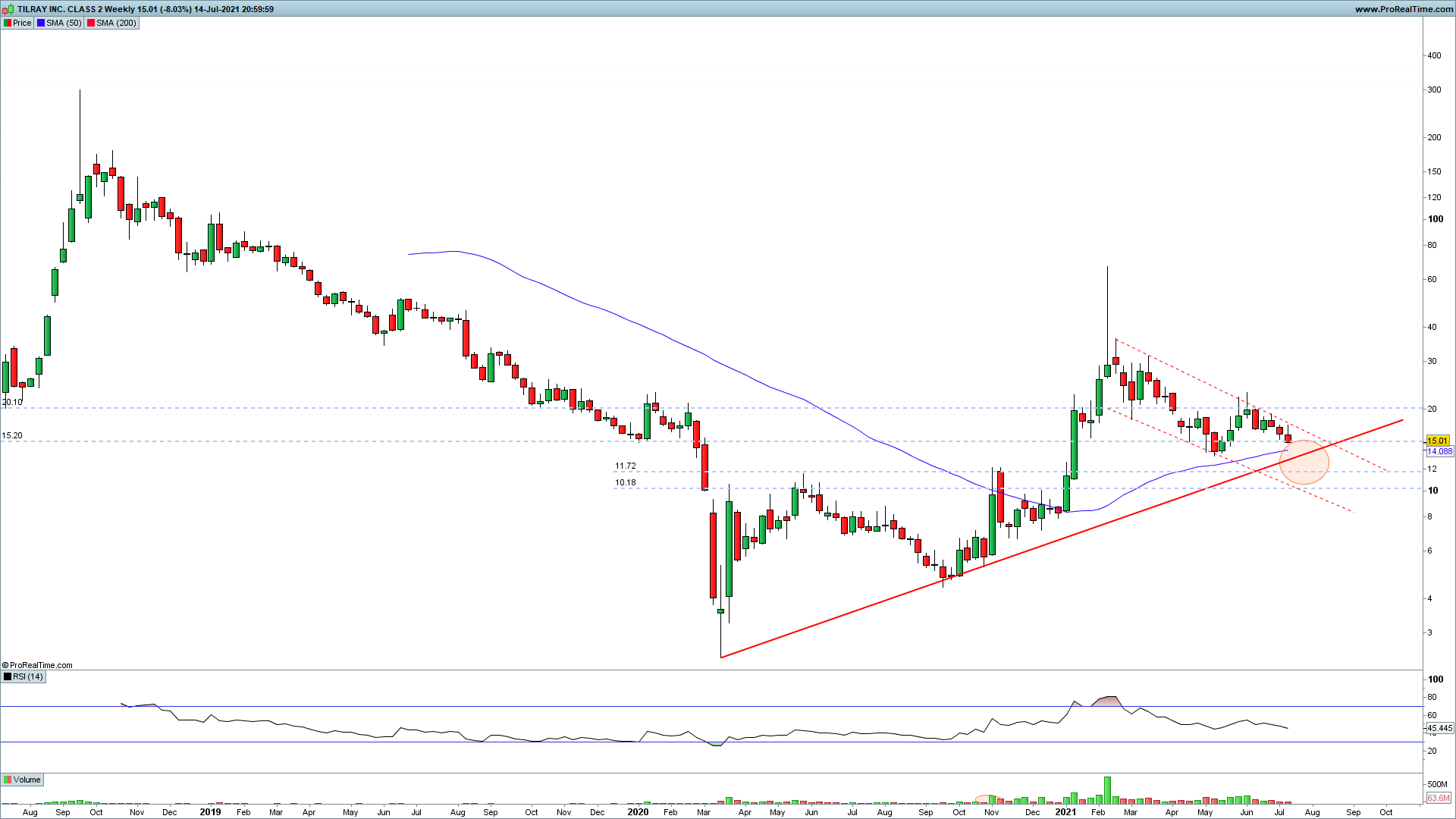Click the candlestick icon beside TILRAY title
1456x819 pixels.
tap(8, 9)
